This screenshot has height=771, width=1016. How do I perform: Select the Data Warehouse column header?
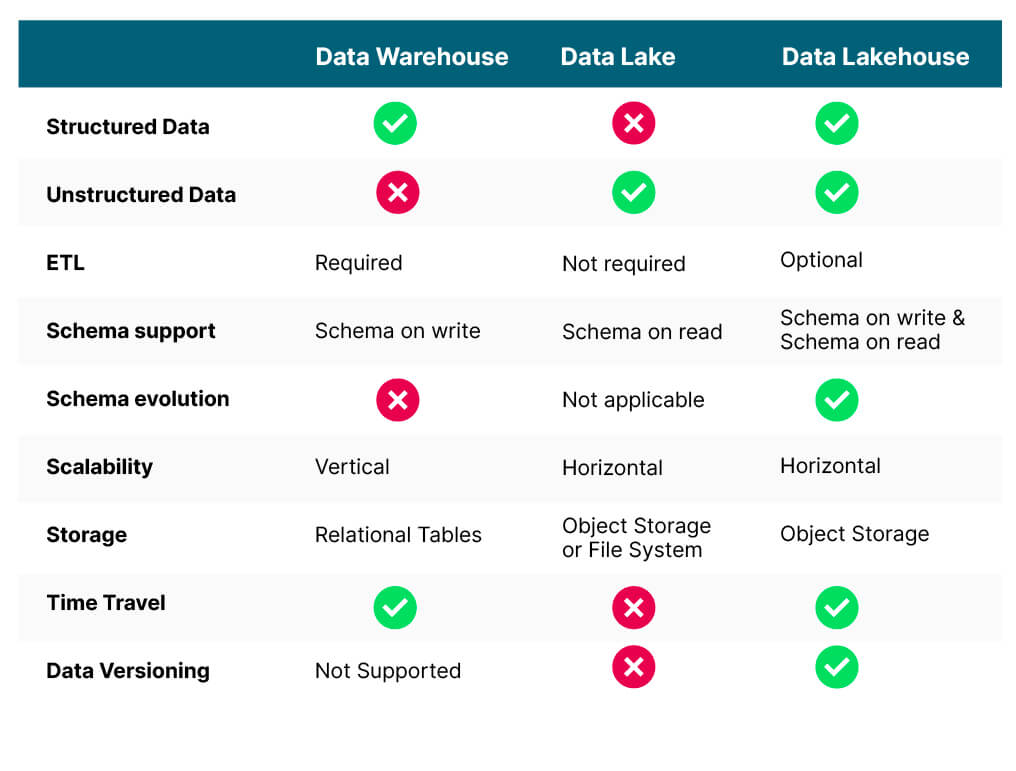(x=412, y=57)
